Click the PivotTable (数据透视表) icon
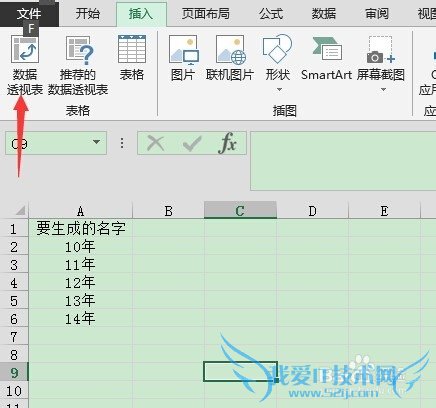The image size is (436, 408). coord(25,49)
